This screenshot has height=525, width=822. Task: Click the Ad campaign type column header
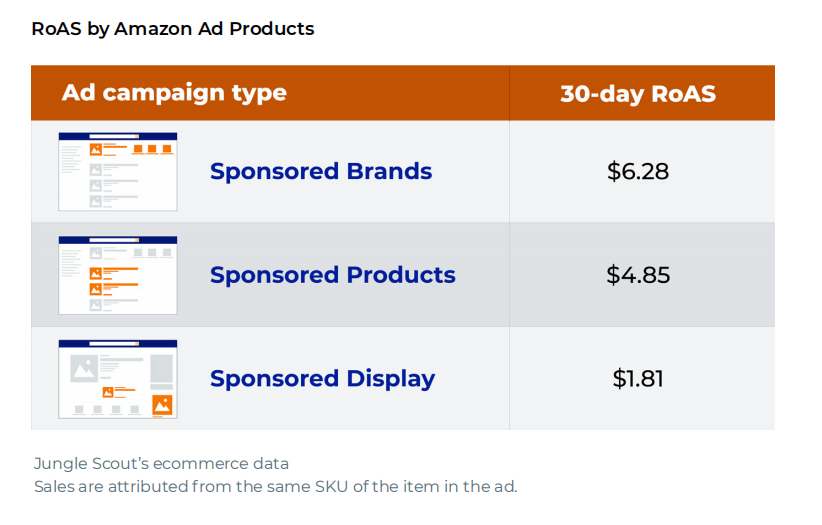pos(174,93)
